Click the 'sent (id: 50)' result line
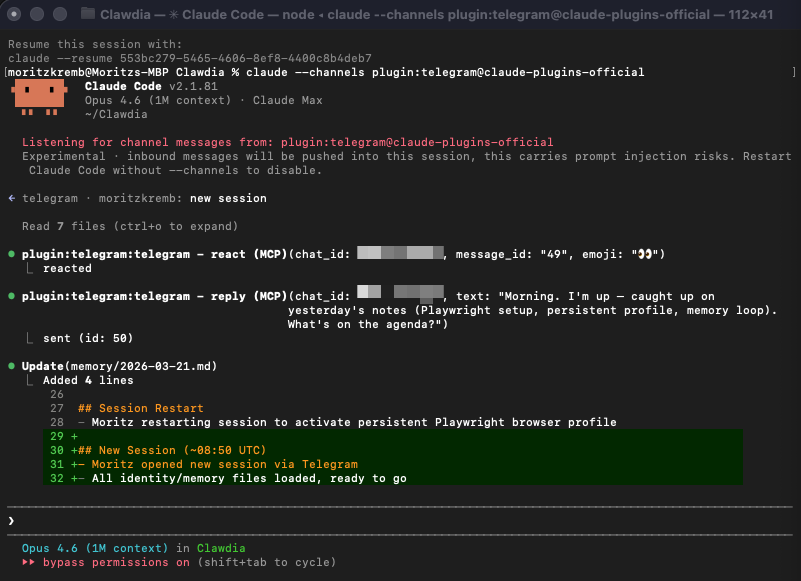Screen dimensions: 801x581 click(88, 338)
